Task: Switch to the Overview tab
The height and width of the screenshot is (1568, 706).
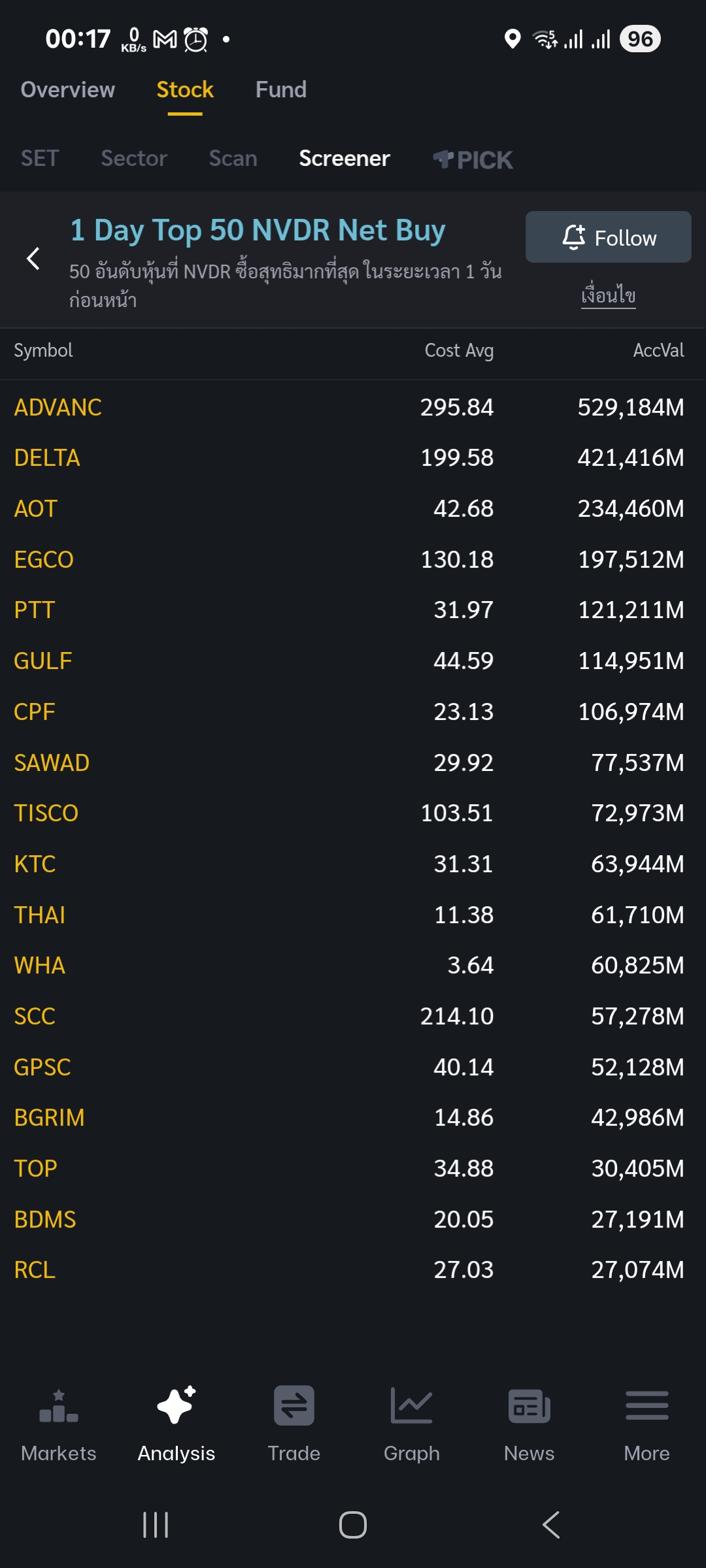Action: point(67,90)
